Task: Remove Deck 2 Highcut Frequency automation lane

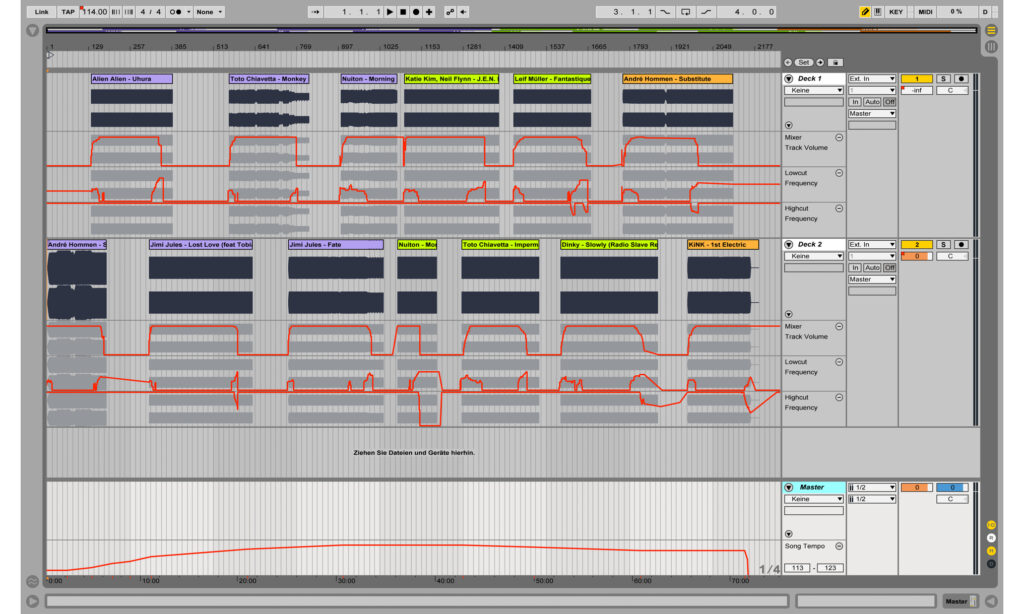Action: coord(839,397)
